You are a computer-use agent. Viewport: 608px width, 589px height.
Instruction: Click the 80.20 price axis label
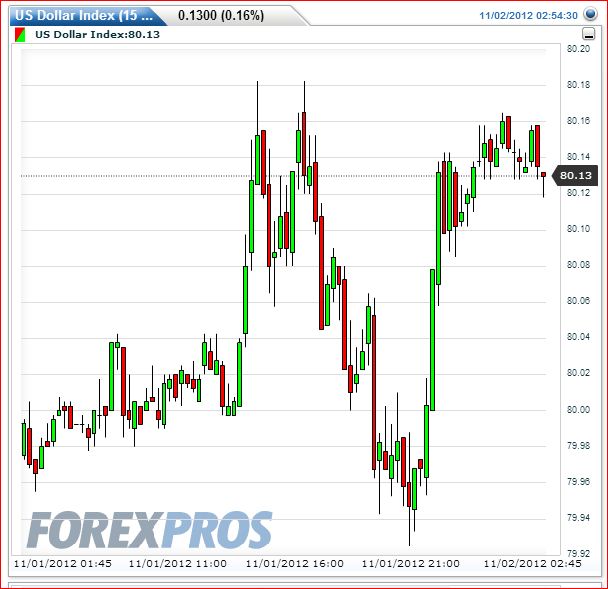578,48
